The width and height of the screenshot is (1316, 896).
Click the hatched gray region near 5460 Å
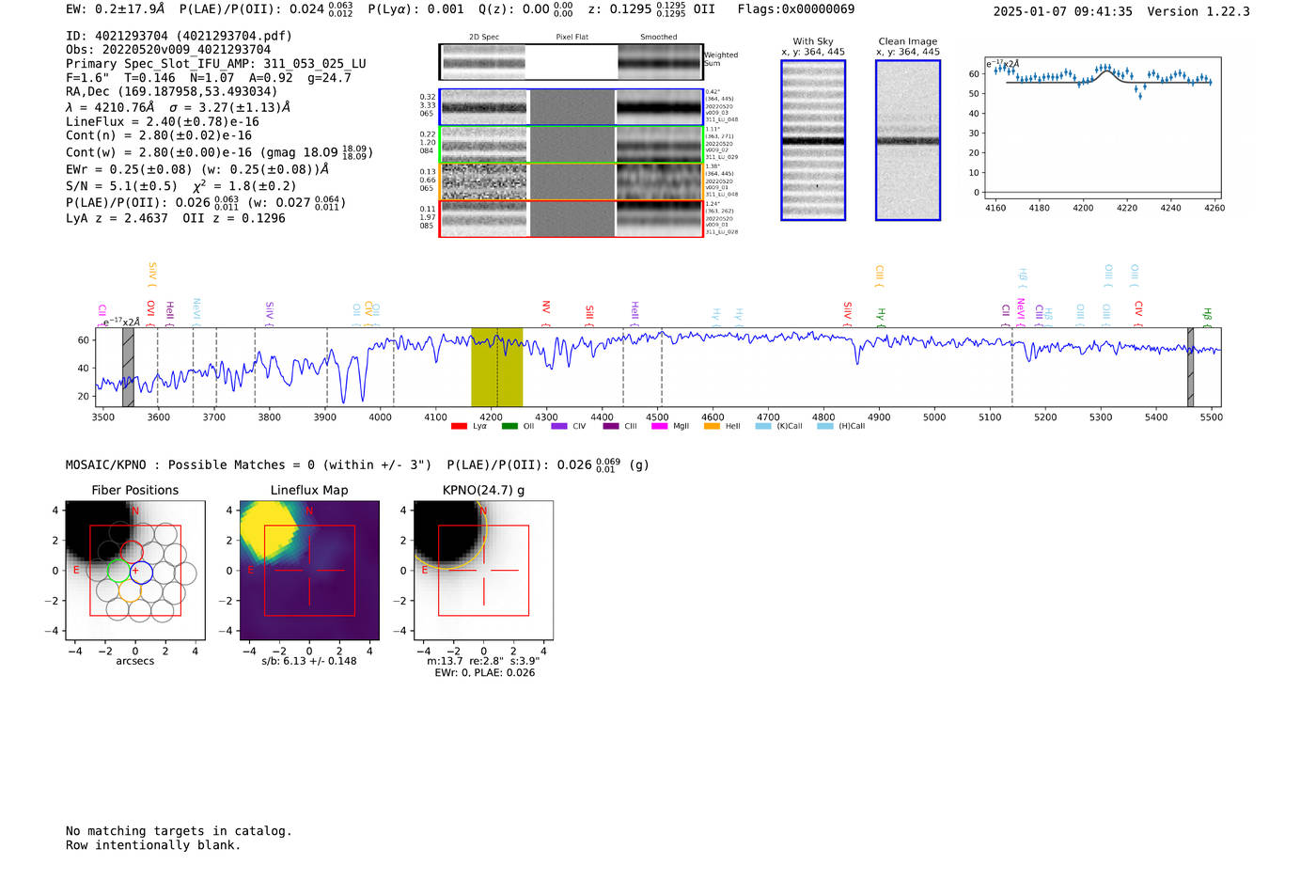click(1190, 367)
